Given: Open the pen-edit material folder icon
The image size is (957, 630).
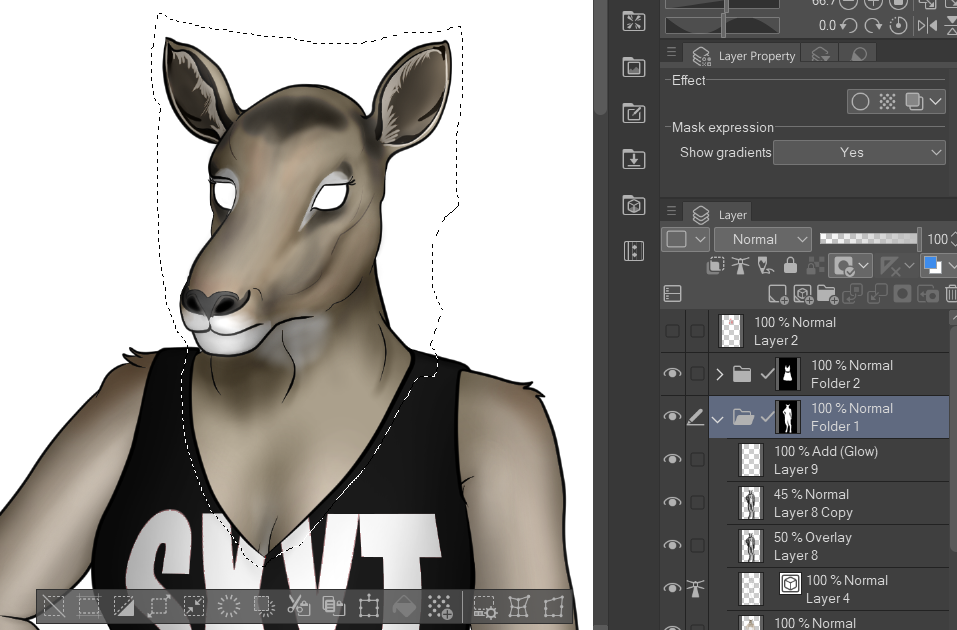Looking at the screenshot, I should [x=634, y=114].
